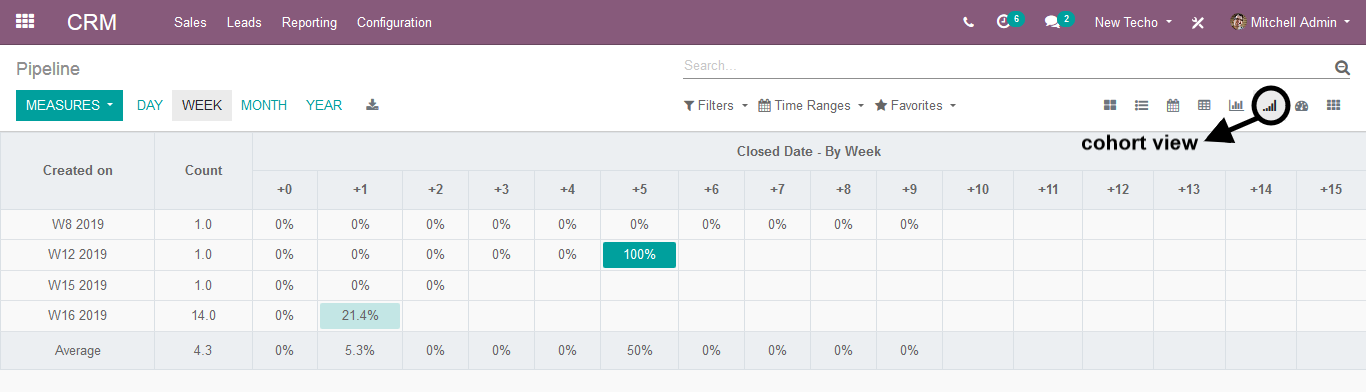Image resolution: width=1366 pixels, height=392 pixels.
Task: Click the CRM app title
Action: point(92,22)
